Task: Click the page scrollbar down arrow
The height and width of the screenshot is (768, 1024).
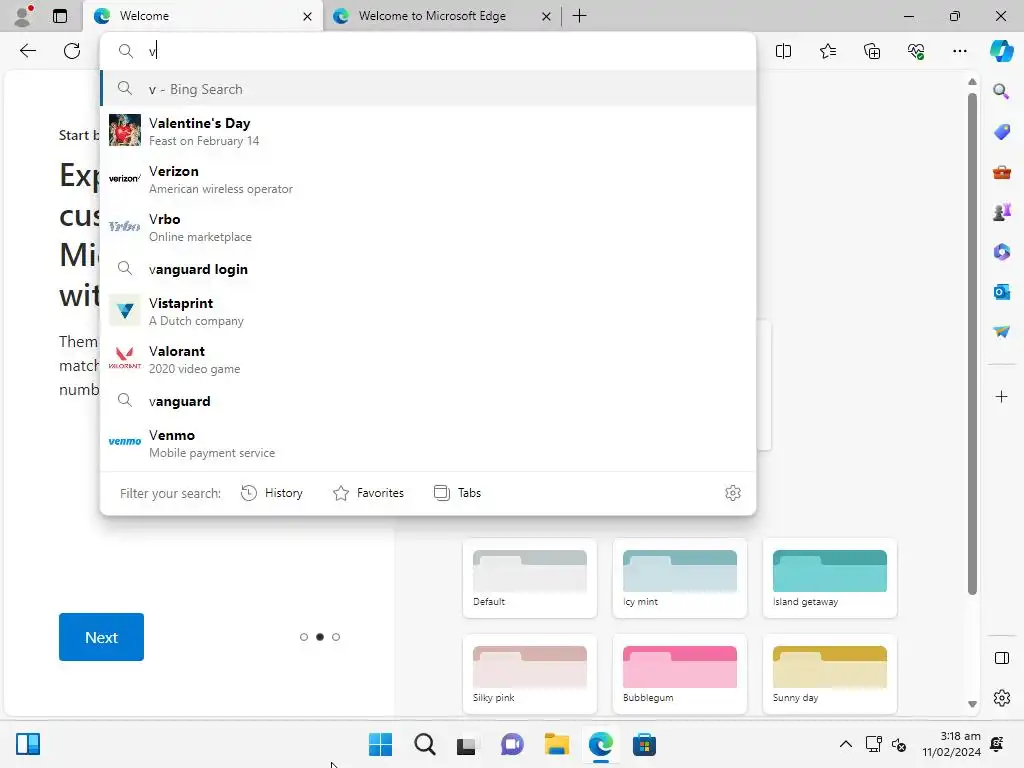Action: pyautogui.click(x=972, y=704)
